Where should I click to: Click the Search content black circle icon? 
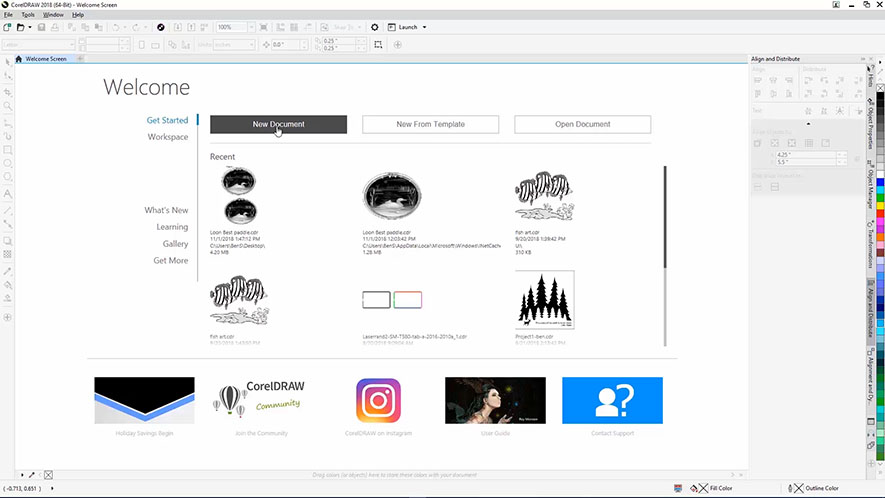(x=161, y=27)
